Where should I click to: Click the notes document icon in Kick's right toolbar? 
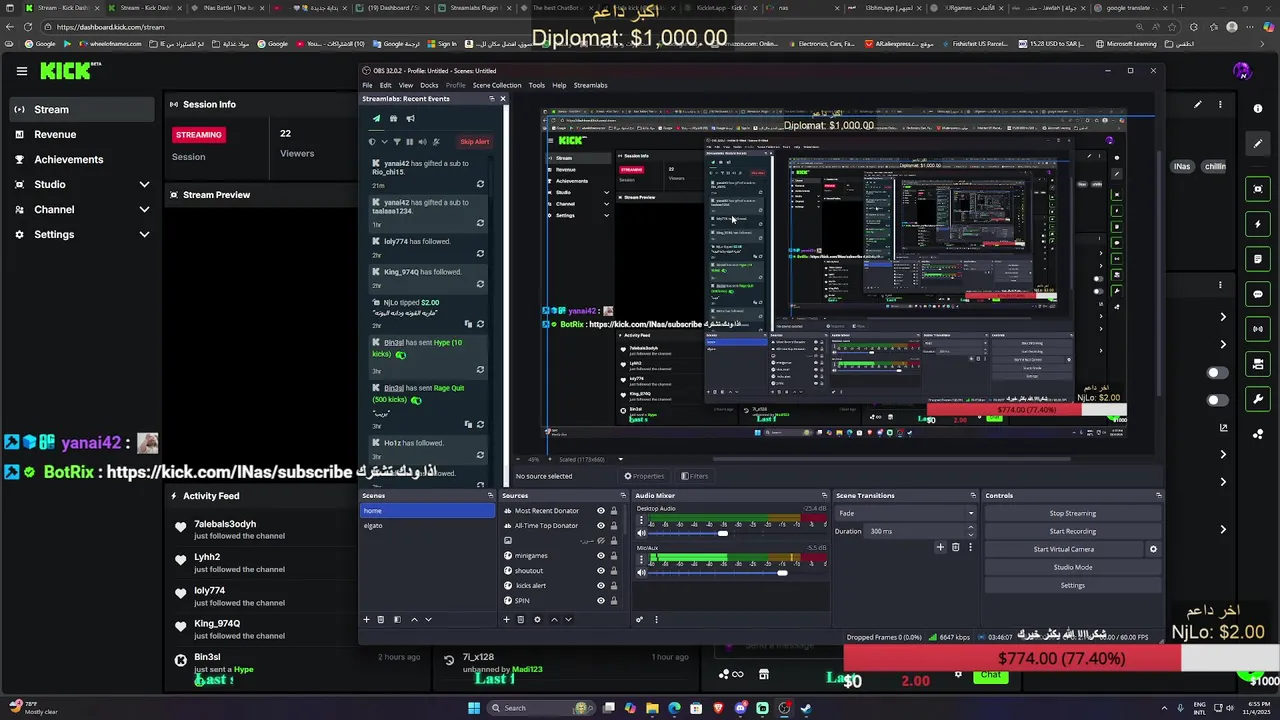pos(1258,259)
